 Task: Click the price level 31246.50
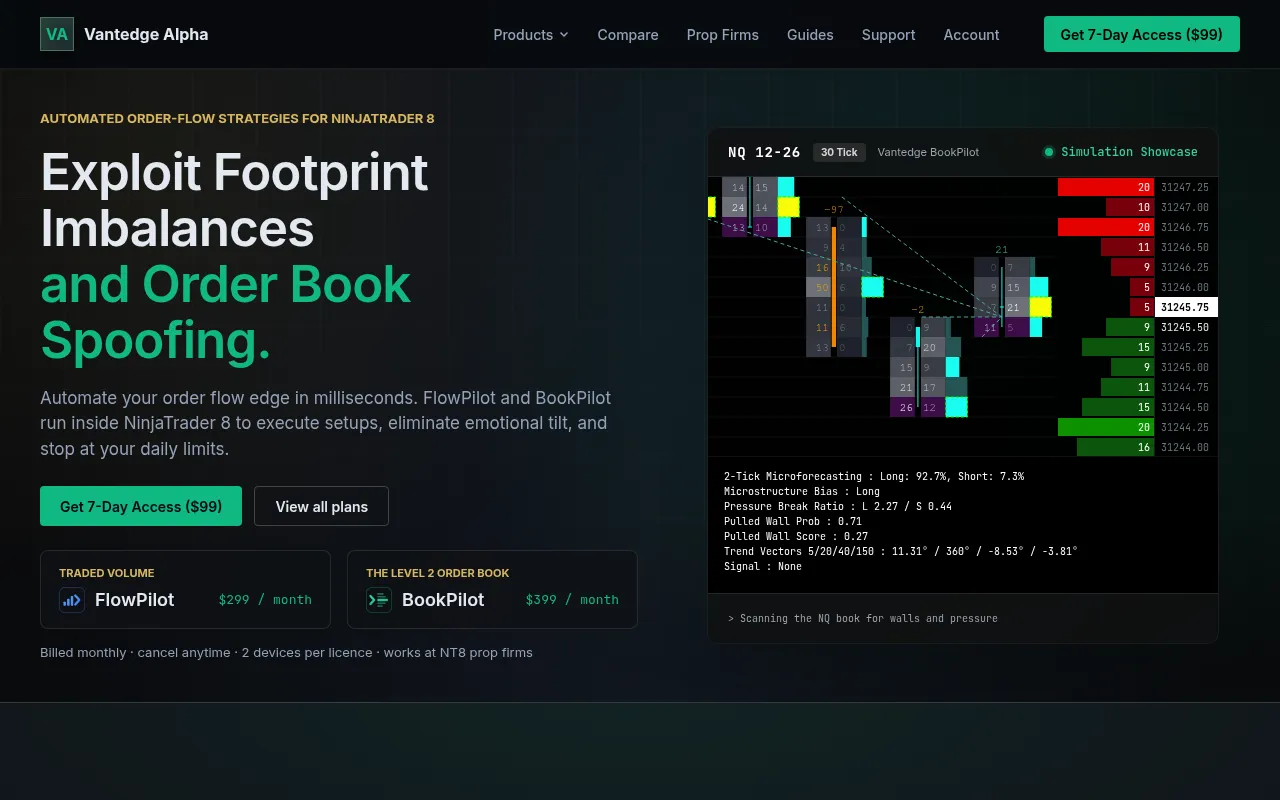coord(1185,247)
